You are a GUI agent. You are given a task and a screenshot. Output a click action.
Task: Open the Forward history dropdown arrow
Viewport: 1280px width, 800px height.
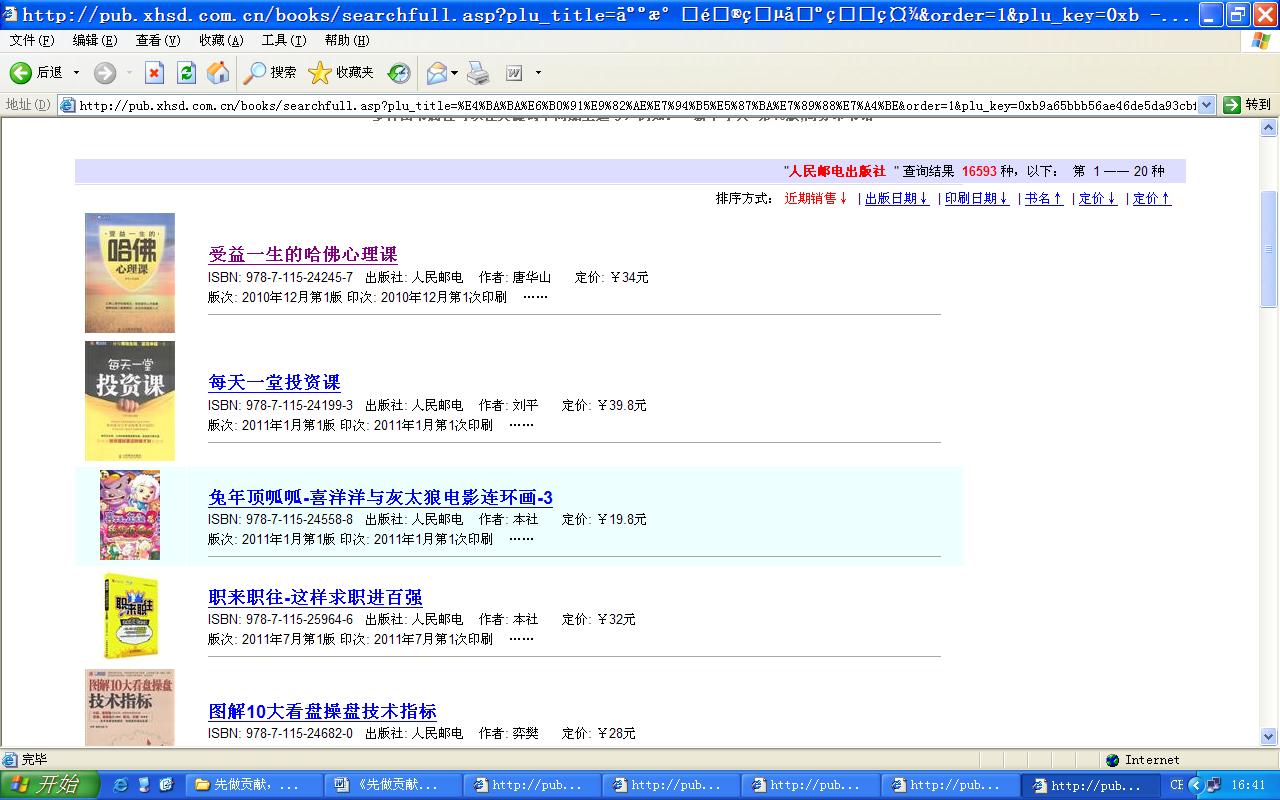coord(128,73)
